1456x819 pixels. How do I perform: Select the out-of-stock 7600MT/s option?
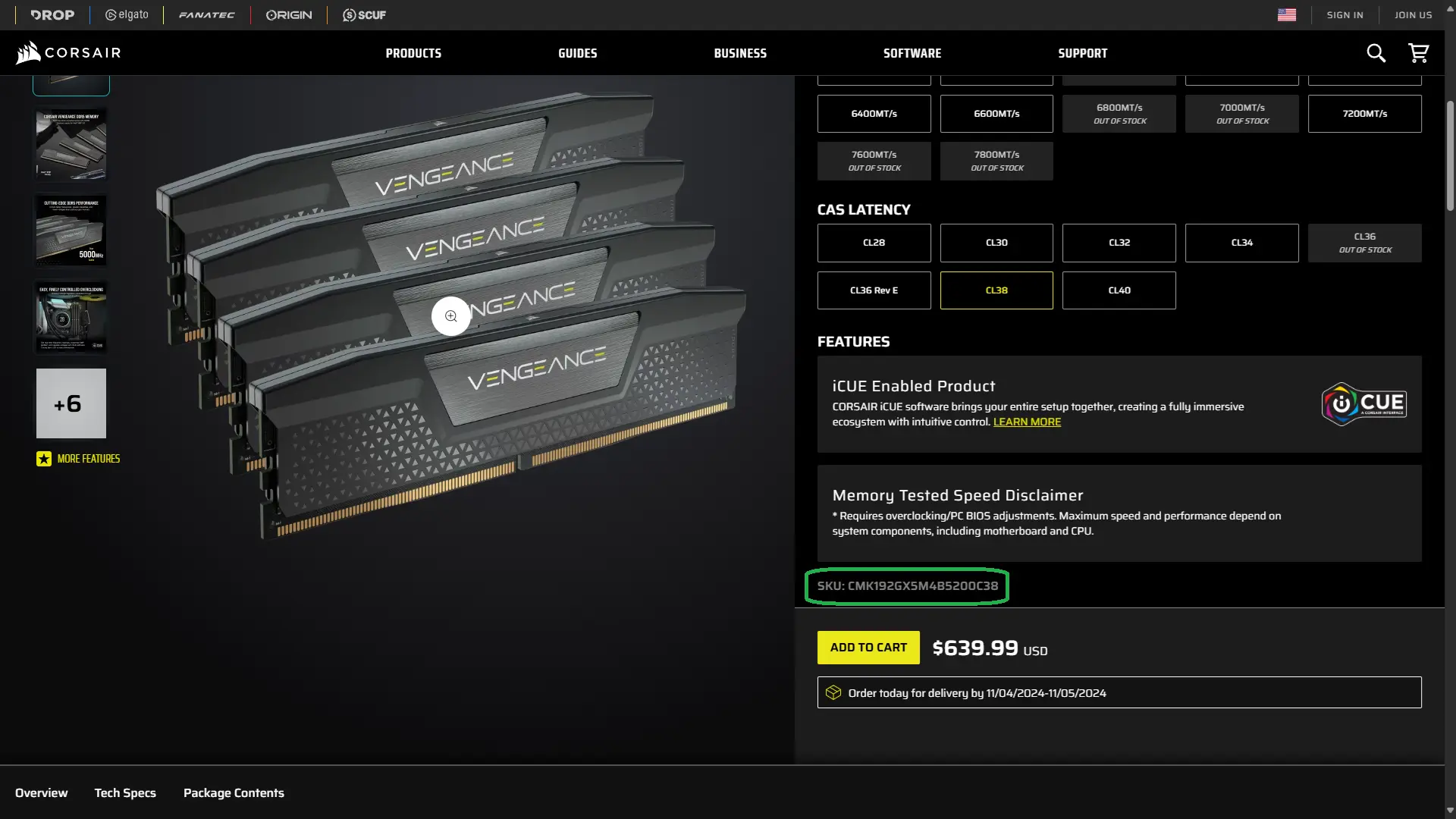coord(874,161)
